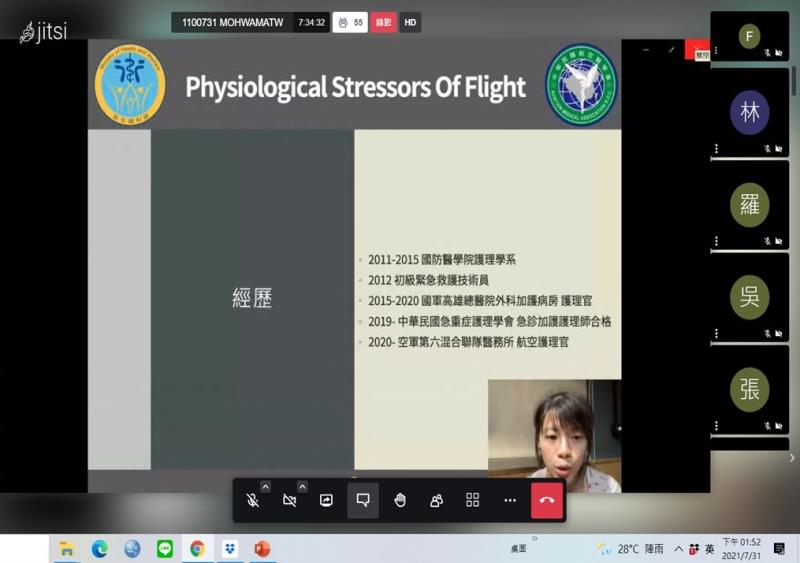Hang up the call

pyautogui.click(x=547, y=500)
